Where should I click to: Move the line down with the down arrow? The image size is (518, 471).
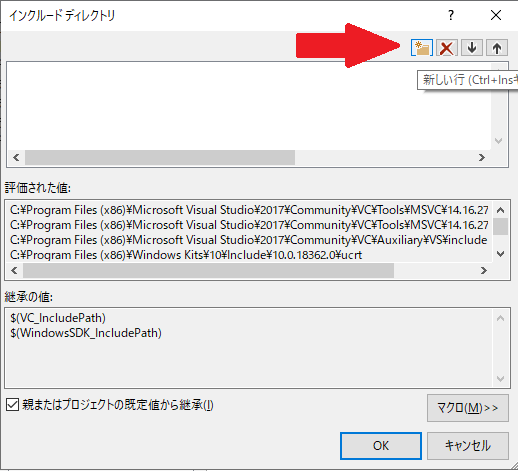coord(472,48)
